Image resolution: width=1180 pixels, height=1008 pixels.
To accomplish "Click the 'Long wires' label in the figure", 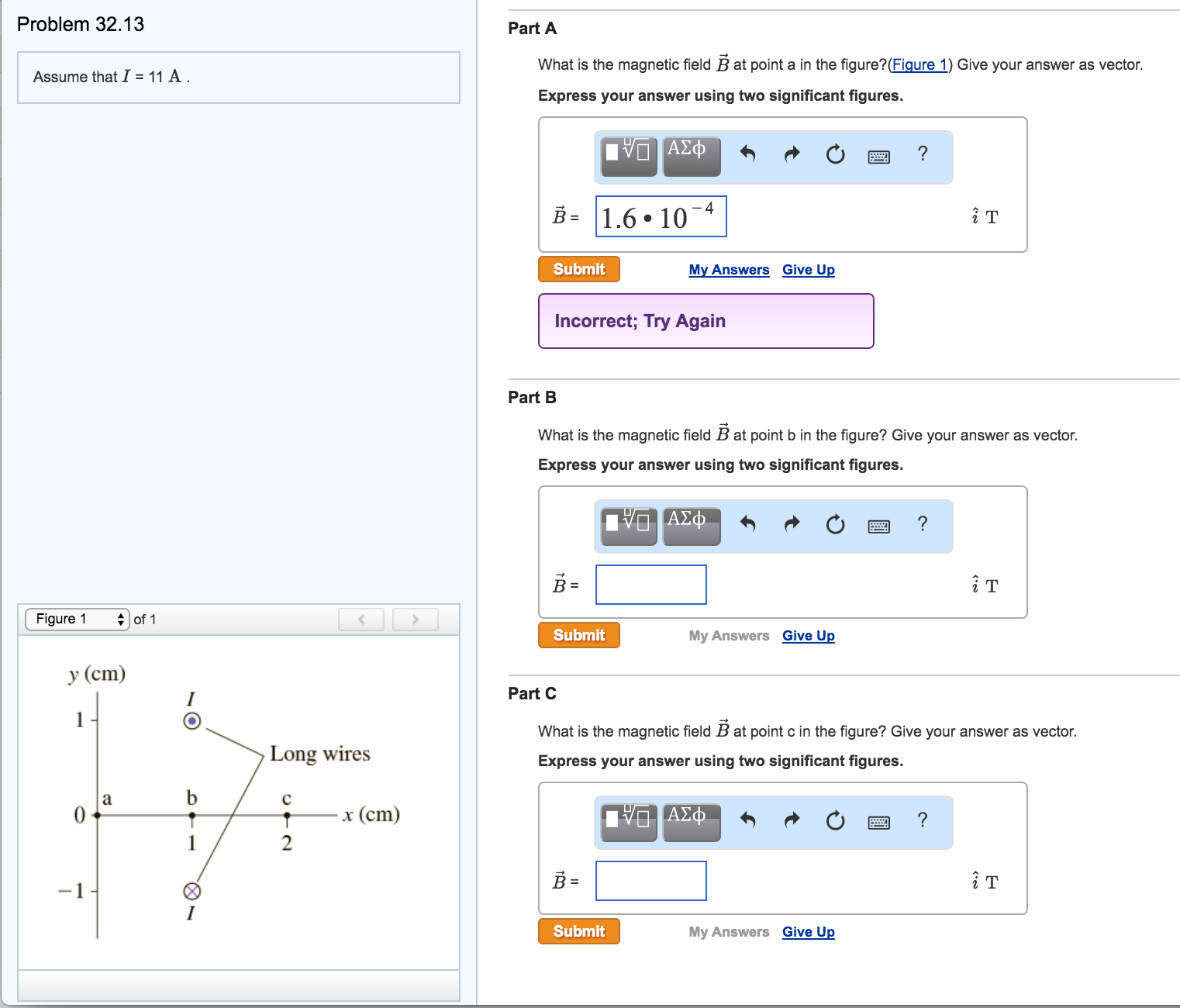I will coord(320,754).
